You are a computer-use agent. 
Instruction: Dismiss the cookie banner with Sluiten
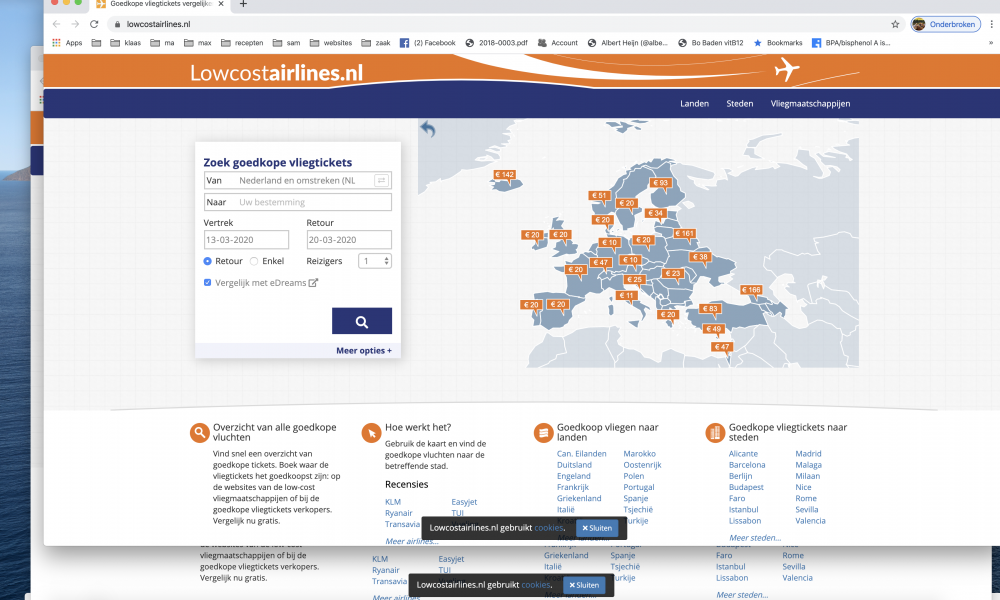(x=597, y=527)
